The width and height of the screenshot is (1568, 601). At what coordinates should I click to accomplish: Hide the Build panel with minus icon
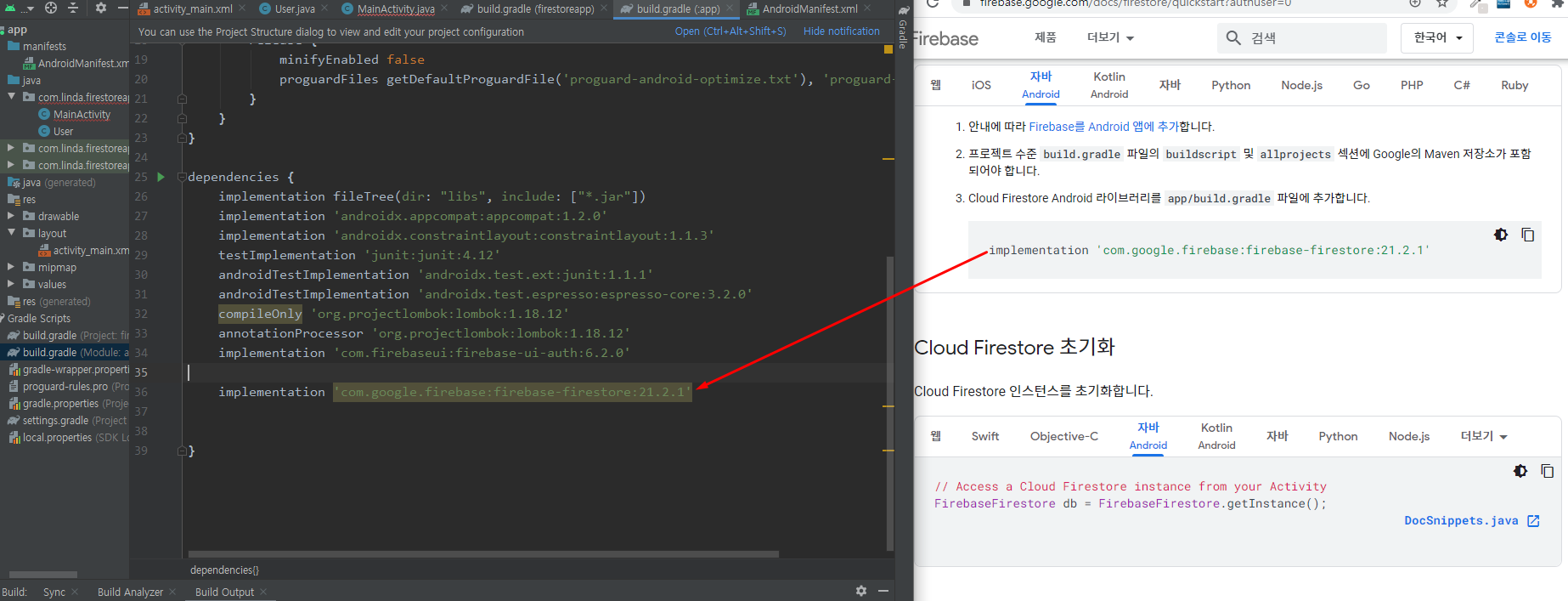click(883, 591)
